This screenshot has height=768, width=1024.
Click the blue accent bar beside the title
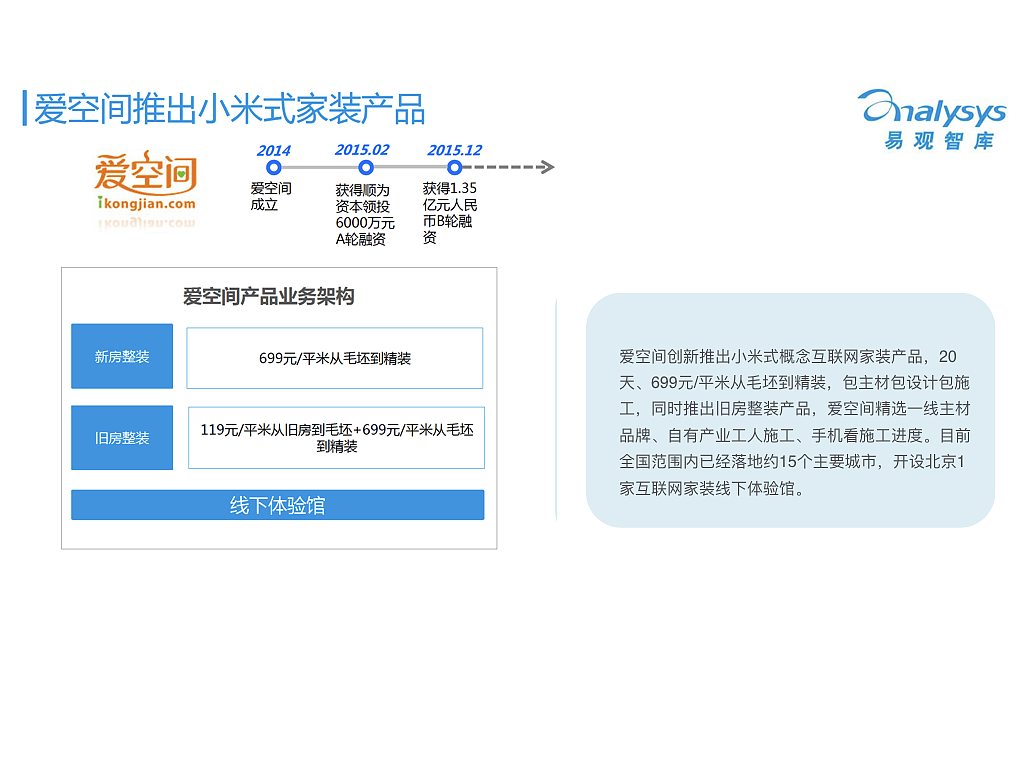point(22,105)
